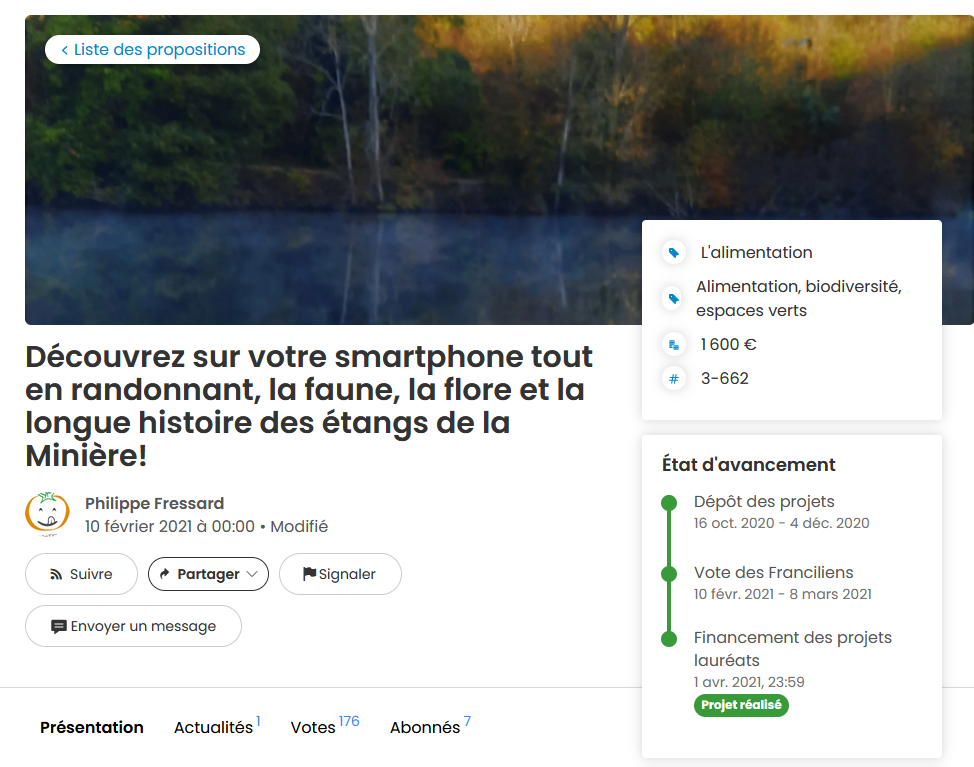974x767 pixels.
Task: Click the hash icon next to 3-662
Action: (x=673, y=379)
